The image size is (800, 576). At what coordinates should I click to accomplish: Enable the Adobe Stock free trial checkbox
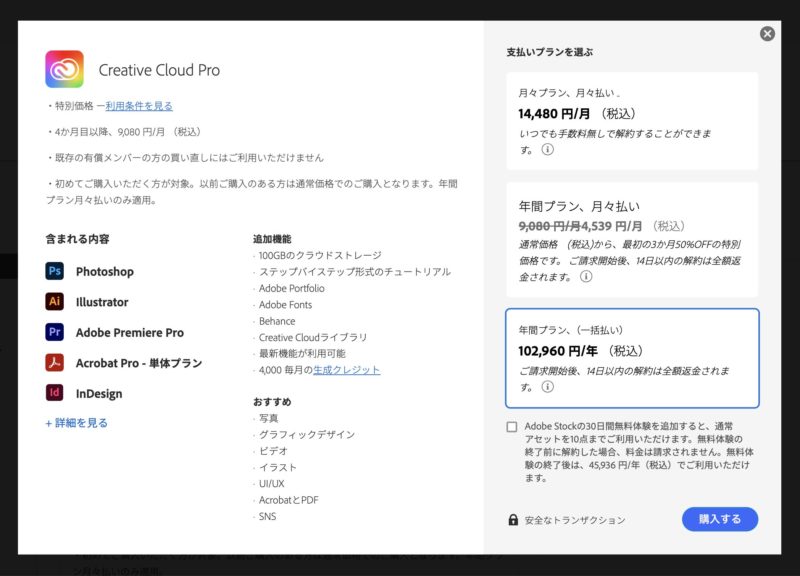[512, 427]
